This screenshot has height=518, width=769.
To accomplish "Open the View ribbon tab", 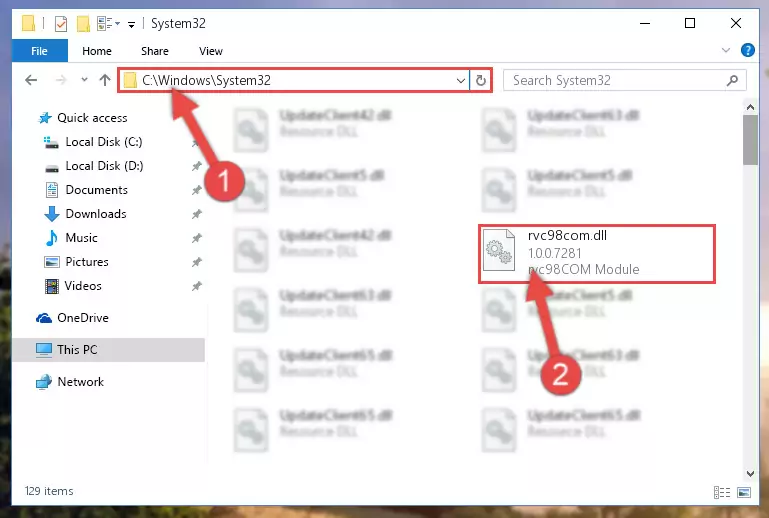I will (x=210, y=51).
